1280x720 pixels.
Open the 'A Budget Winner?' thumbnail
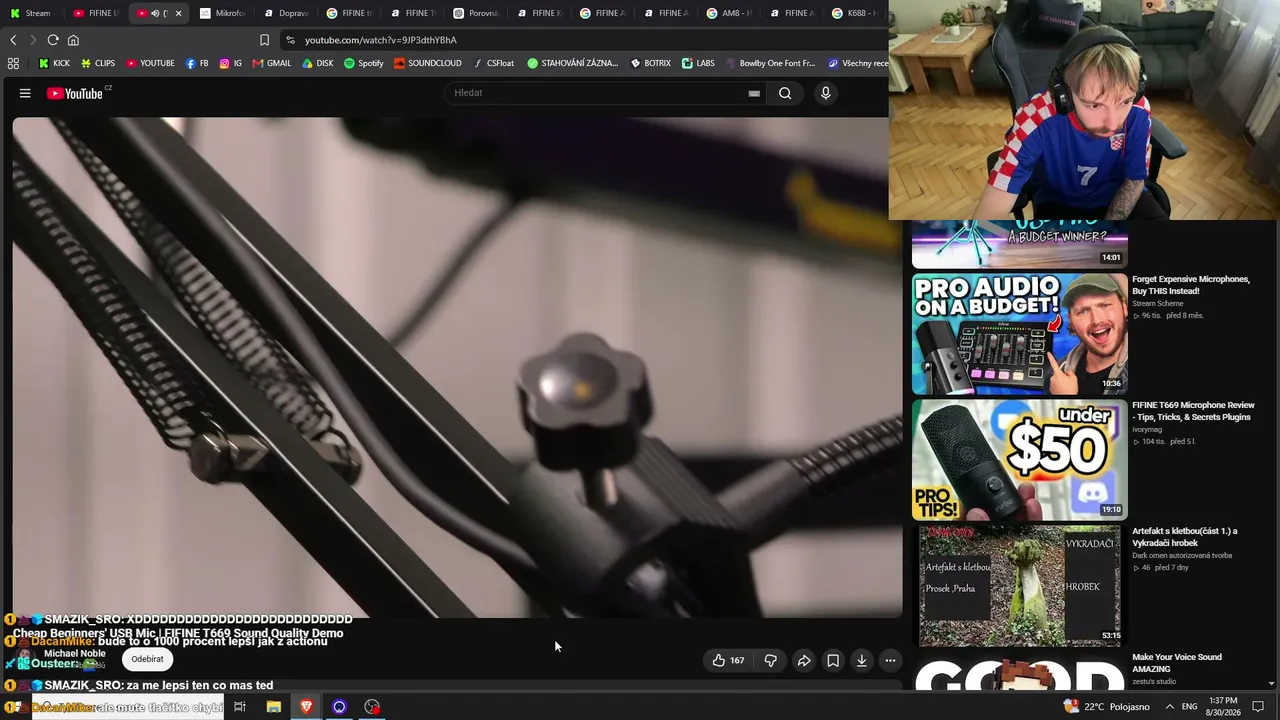[1019, 244]
